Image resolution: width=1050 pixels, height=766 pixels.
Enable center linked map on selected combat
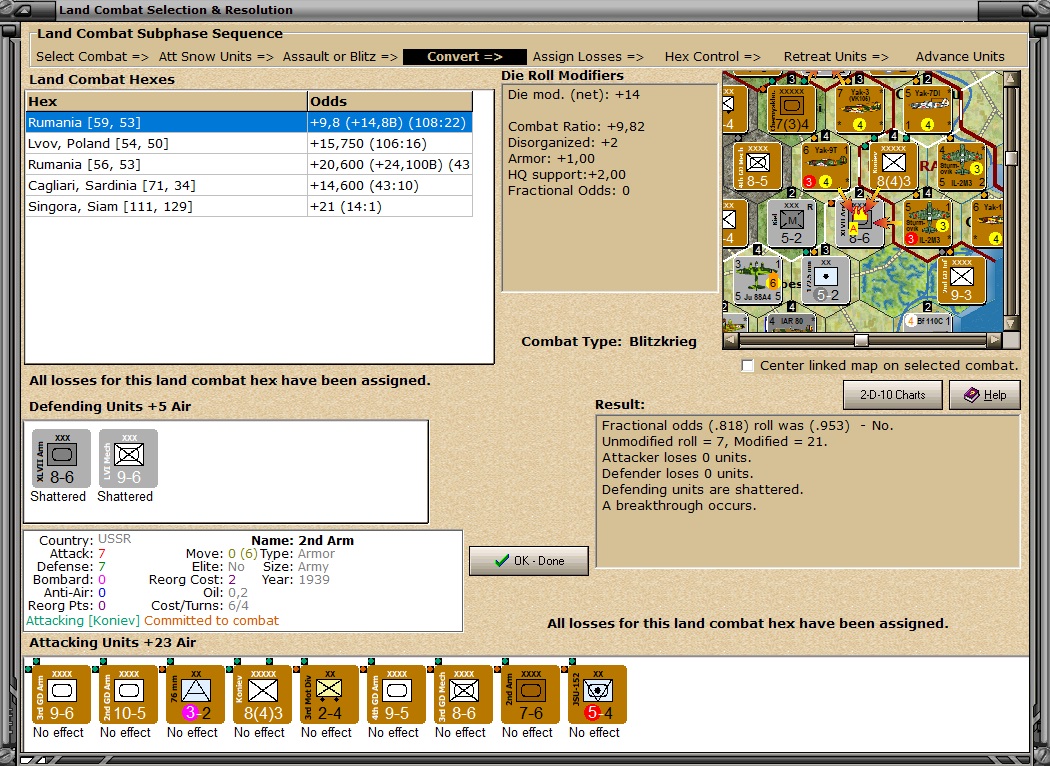coord(748,366)
